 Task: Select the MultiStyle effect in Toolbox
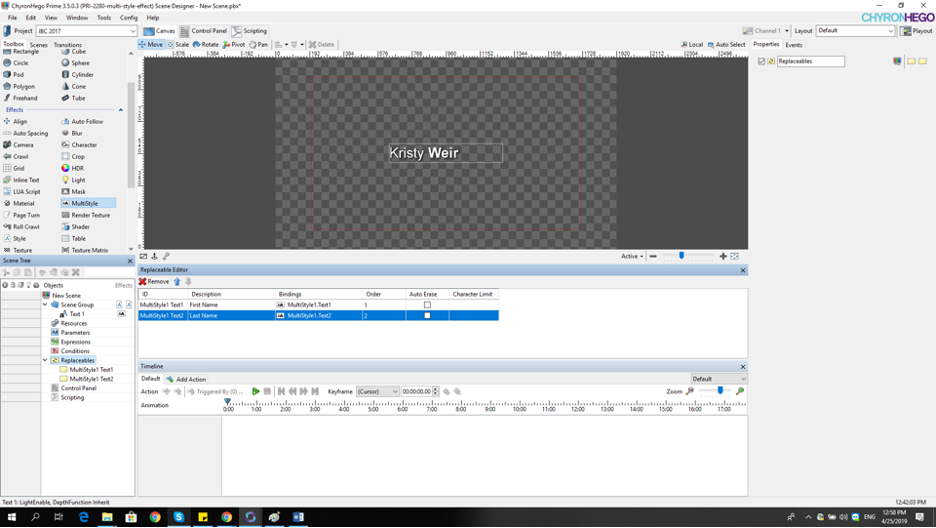pyautogui.click(x=84, y=203)
